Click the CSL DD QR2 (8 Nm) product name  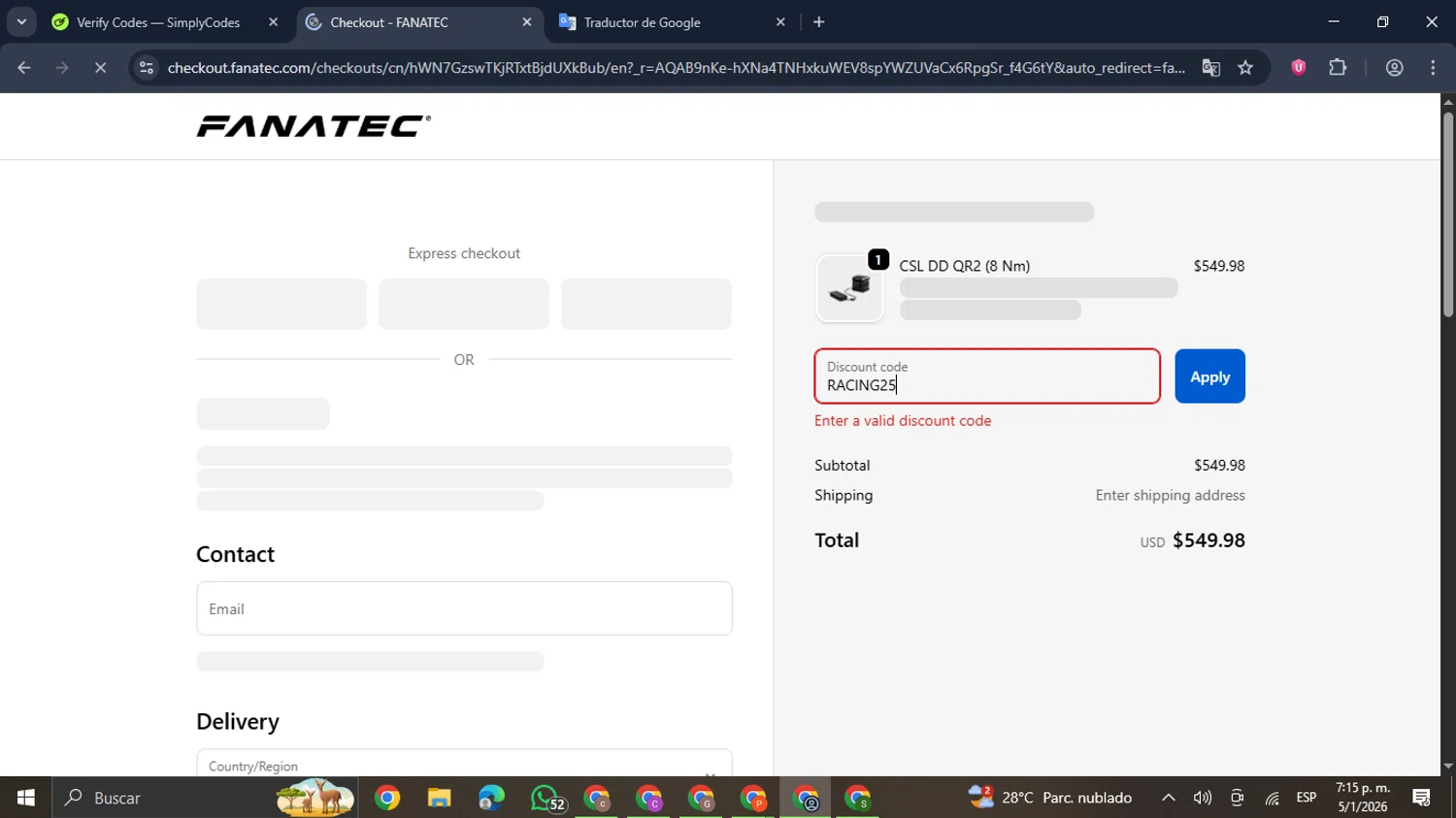(x=964, y=266)
